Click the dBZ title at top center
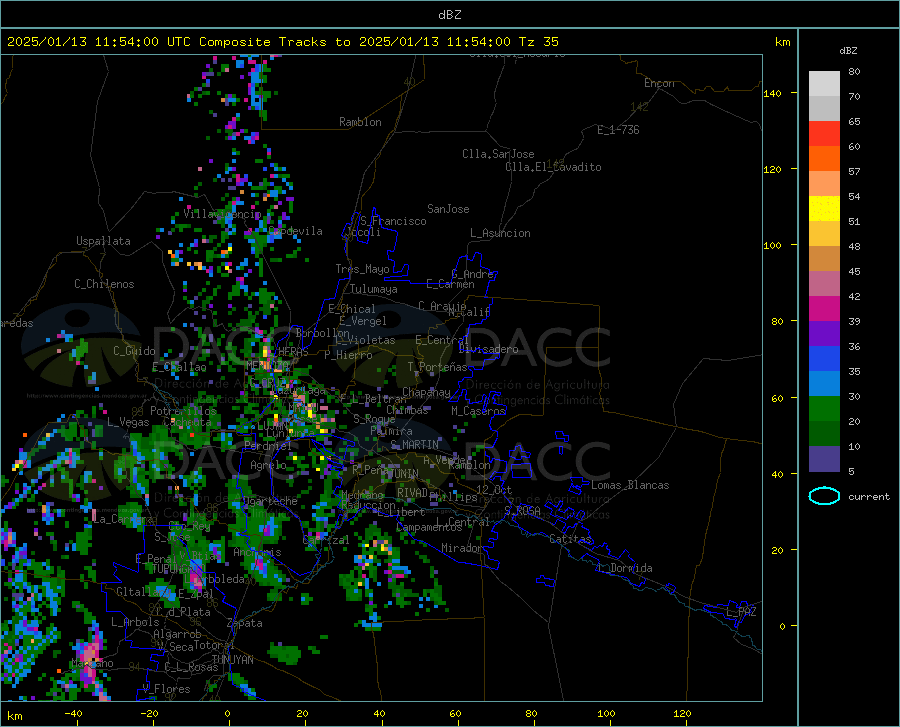Viewport: 900px width, 727px height. tap(449, 15)
